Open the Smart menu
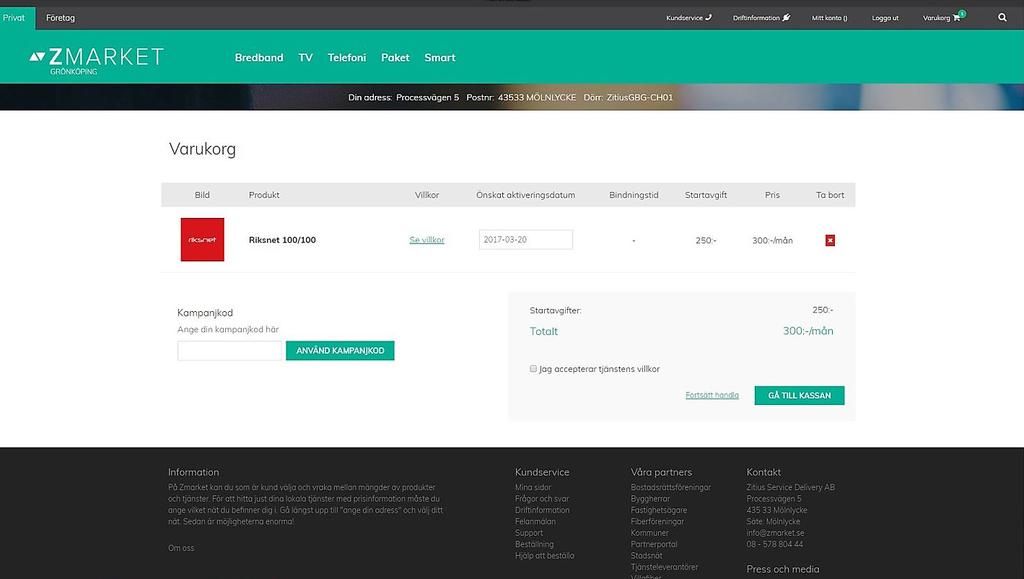The image size is (1024, 579). click(440, 57)
